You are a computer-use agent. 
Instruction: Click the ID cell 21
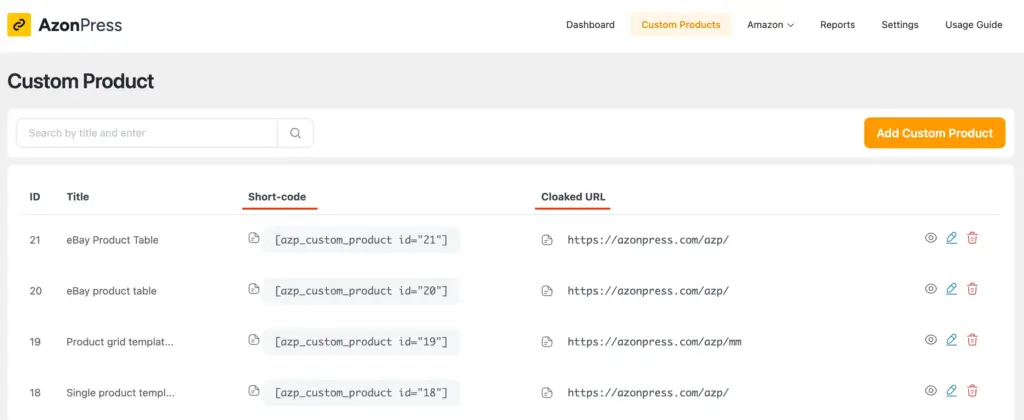[35, 240]
